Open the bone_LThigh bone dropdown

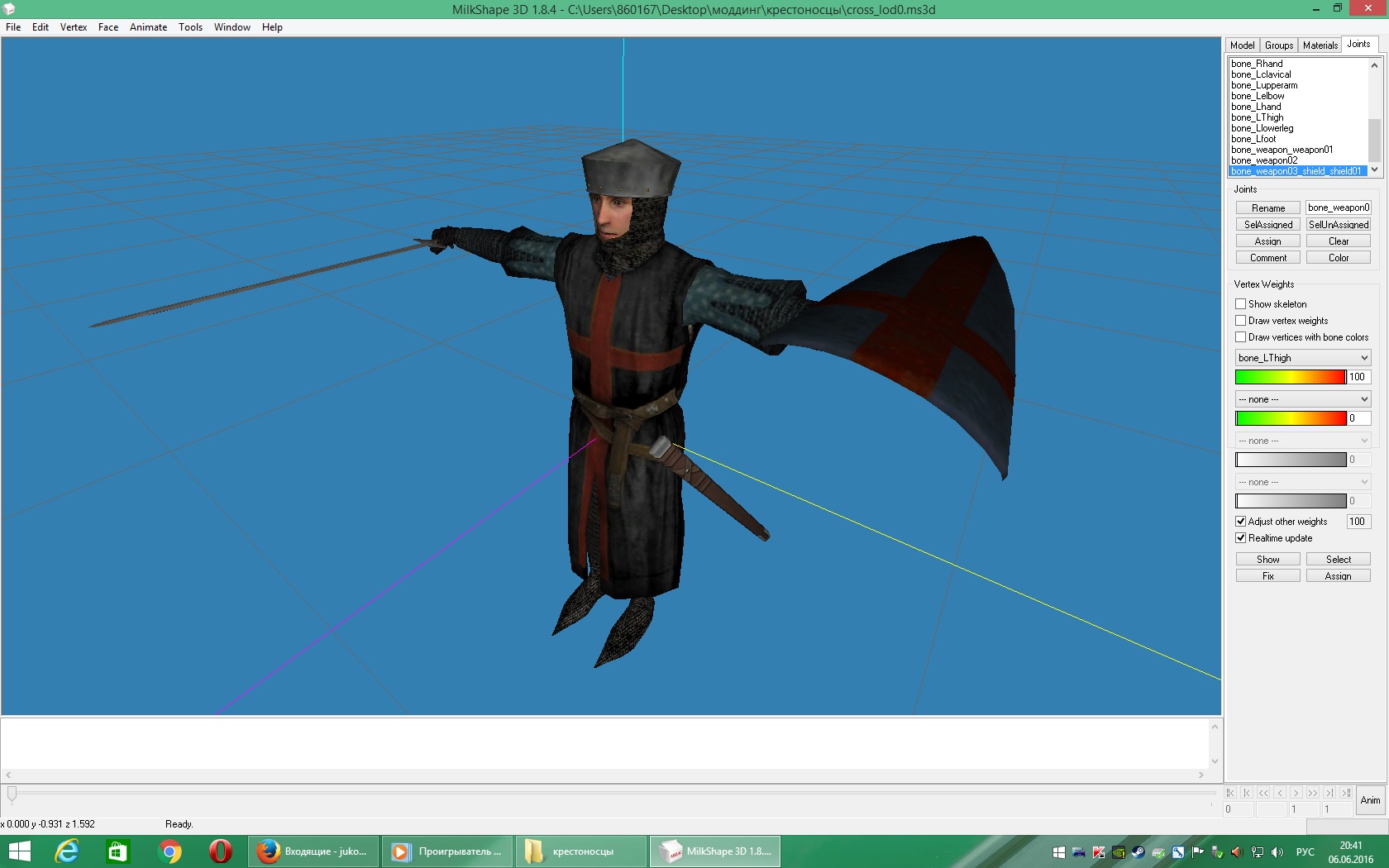[x=1303, y=358]
